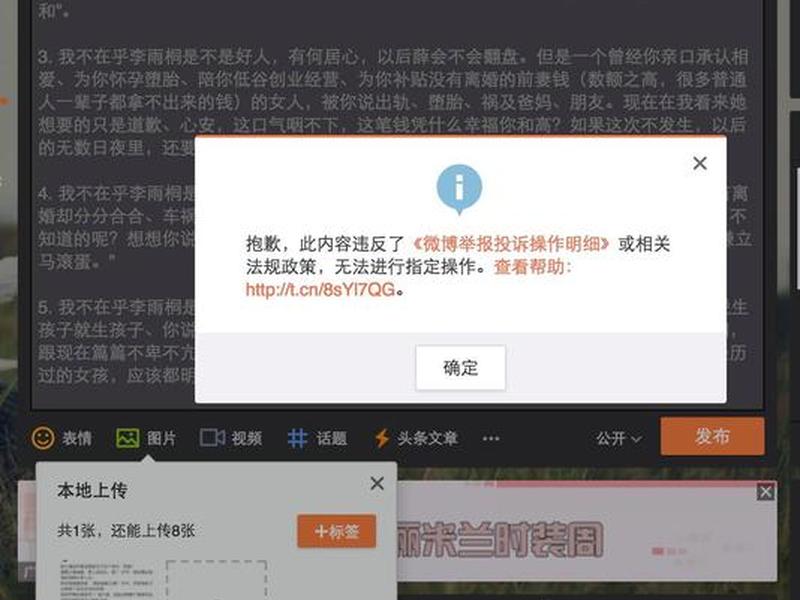Click the blue info icon in dialog
This screenshot has width=800, height=600.
459,188
